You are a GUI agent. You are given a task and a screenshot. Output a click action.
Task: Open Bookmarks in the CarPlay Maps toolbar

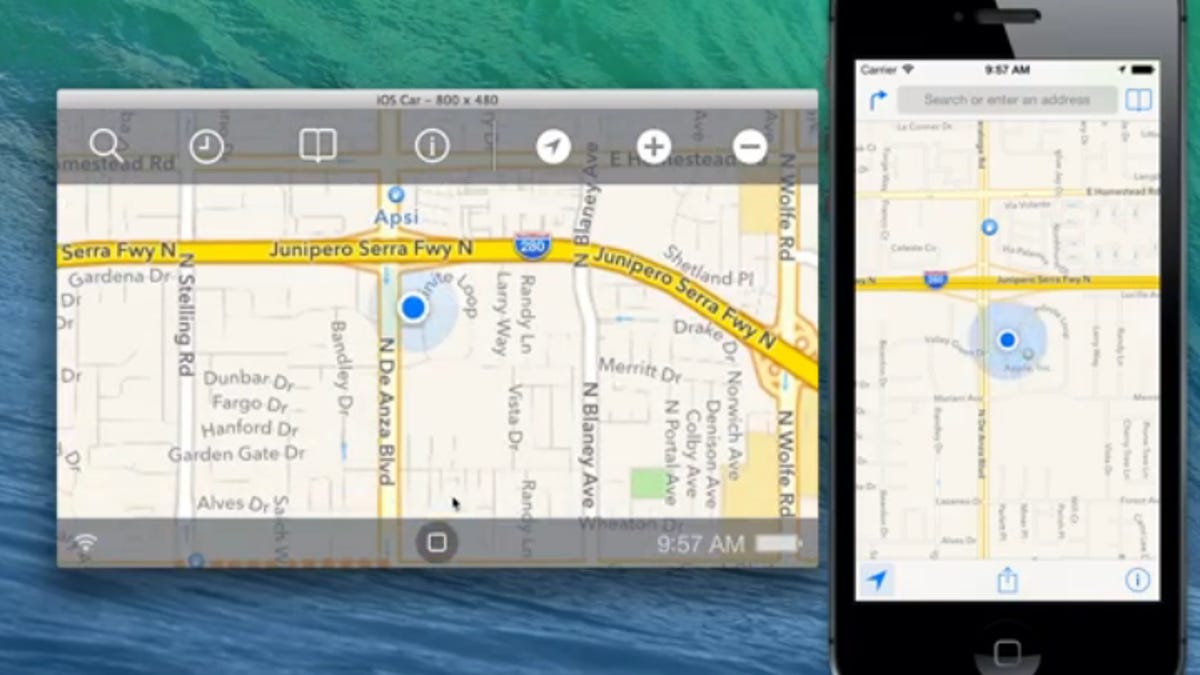pyautogui.click(x=316, y=145)
